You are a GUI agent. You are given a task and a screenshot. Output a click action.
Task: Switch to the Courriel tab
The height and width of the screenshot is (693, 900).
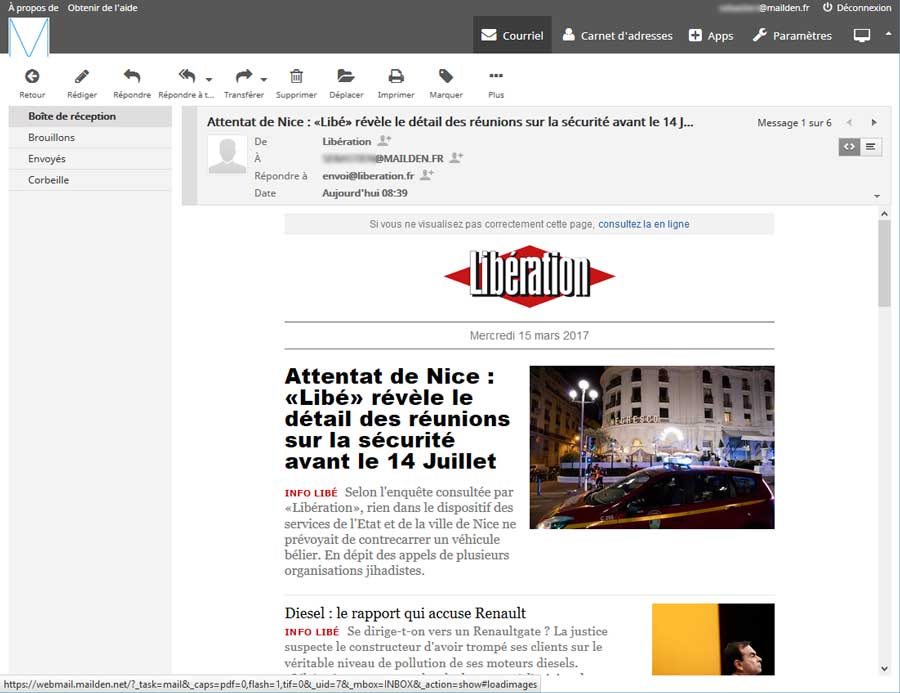(512, 36)
